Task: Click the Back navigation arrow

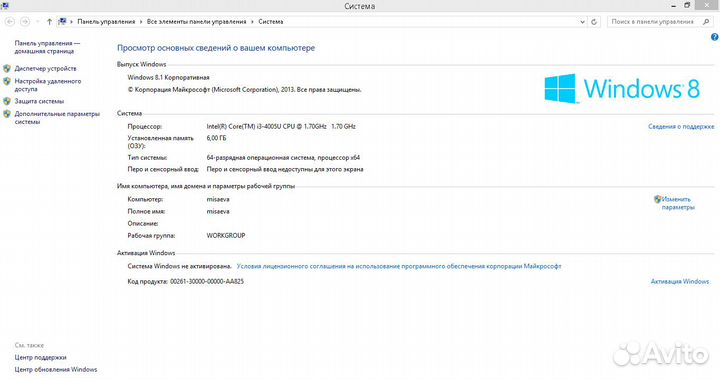Action: click(10, 22)
